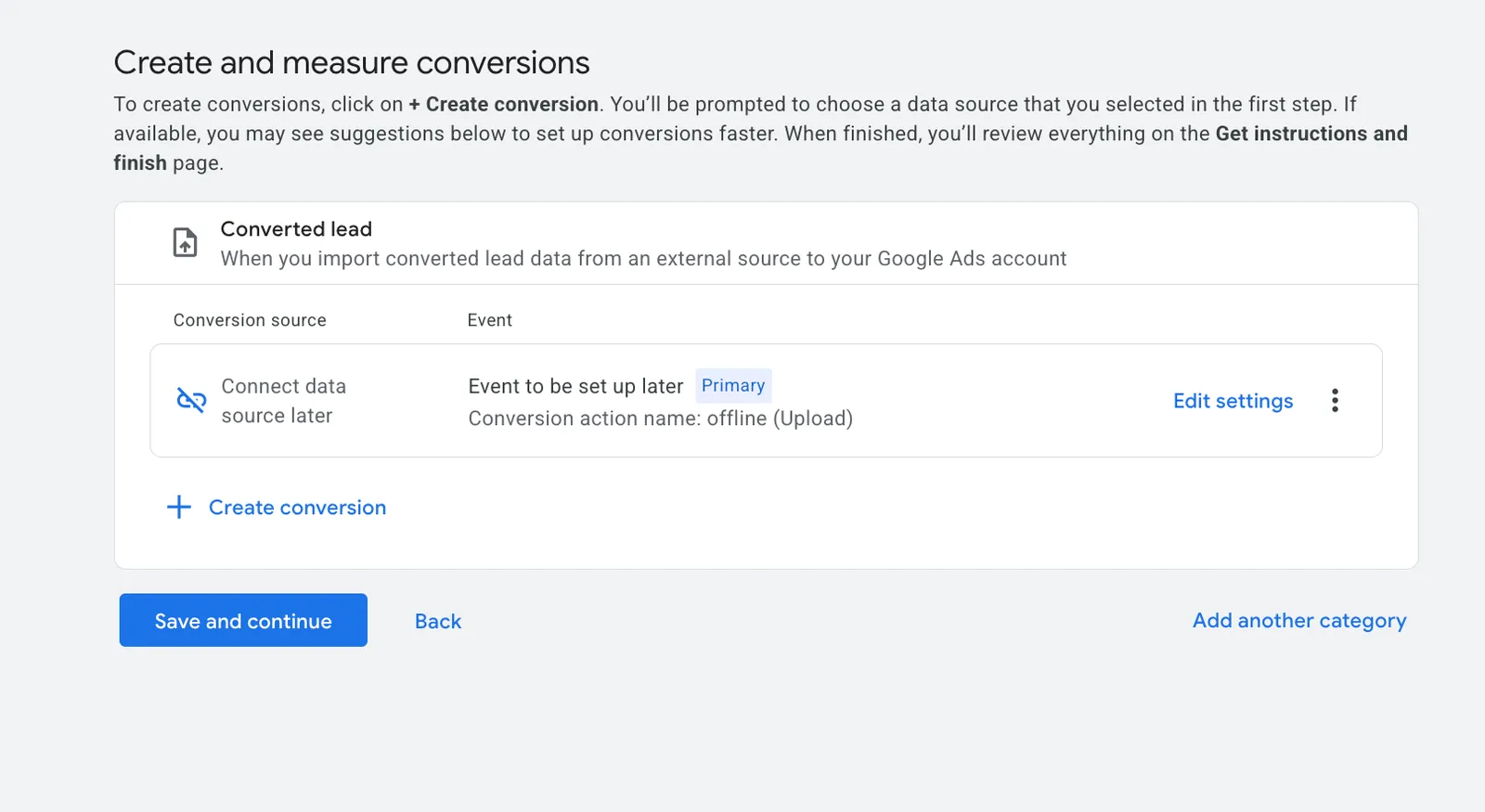Viewport: 1485px width, 812px height.
Task: Click Add another category
Action: [x=1299, y=620]
